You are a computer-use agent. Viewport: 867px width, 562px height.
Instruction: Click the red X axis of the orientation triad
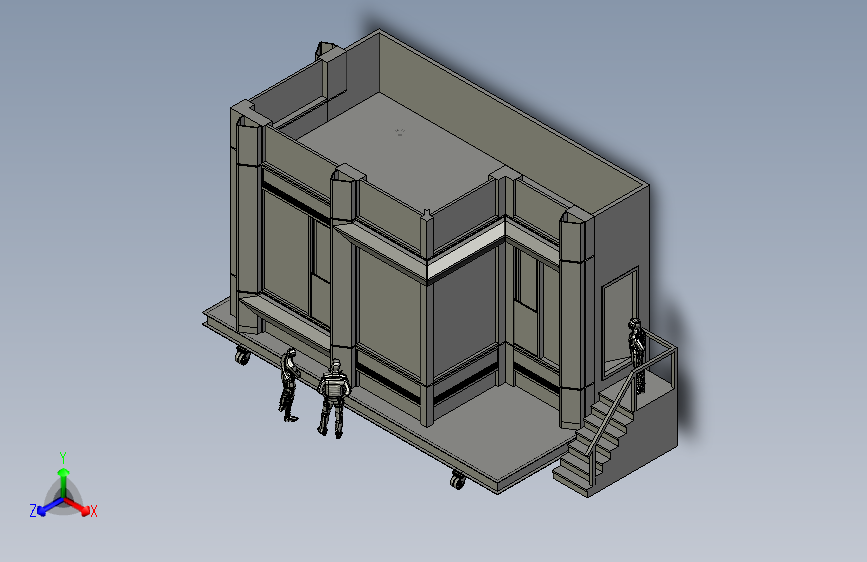pyautogui.click(x=77, y=506)
